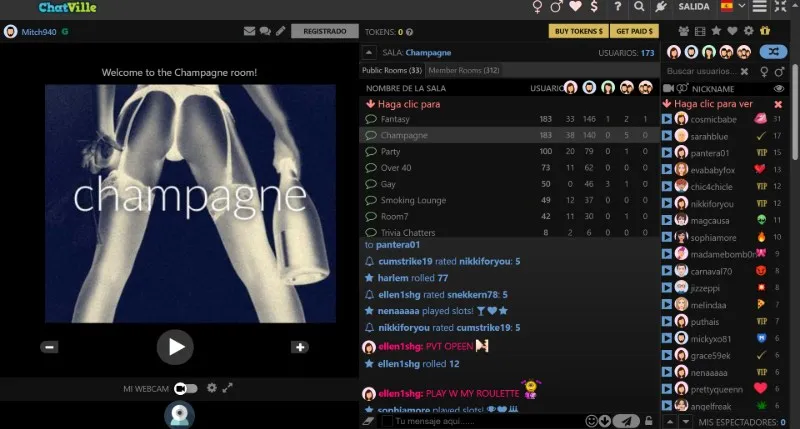Open the star favorites icon in right panel

point(716,31)
